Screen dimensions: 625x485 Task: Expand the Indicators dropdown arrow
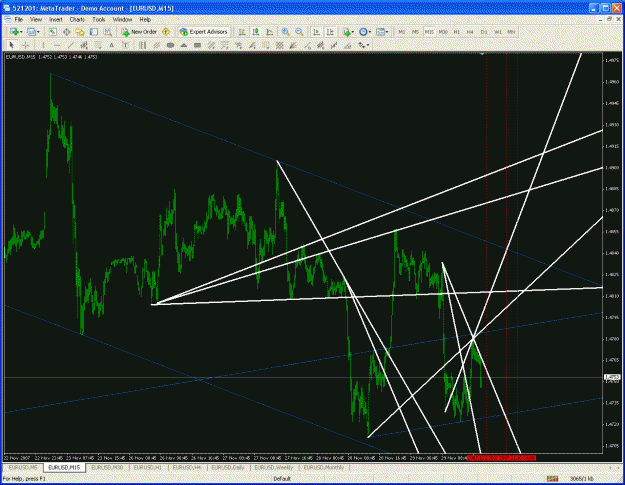(353, 32)
